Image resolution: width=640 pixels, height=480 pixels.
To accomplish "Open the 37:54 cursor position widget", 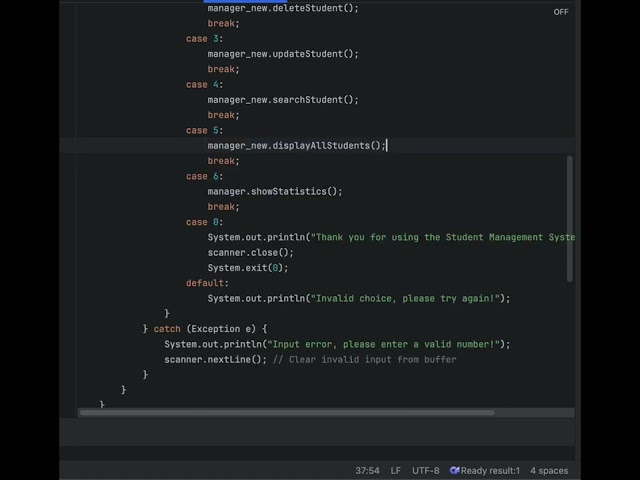I will pyautogui.click(x=367, y=471).
